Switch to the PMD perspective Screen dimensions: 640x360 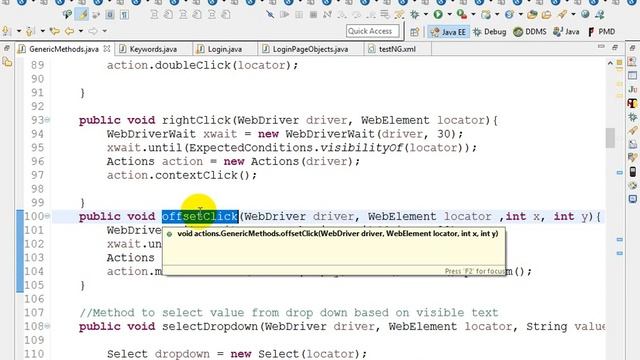pos(601,32)
